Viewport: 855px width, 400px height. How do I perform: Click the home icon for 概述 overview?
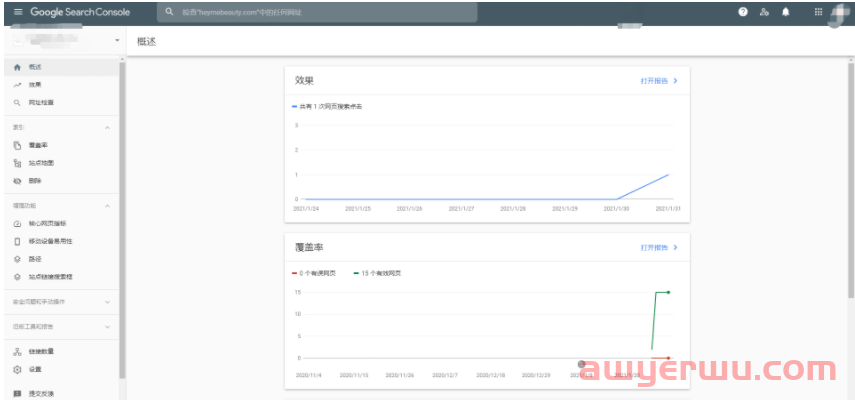tap(17, 67)
